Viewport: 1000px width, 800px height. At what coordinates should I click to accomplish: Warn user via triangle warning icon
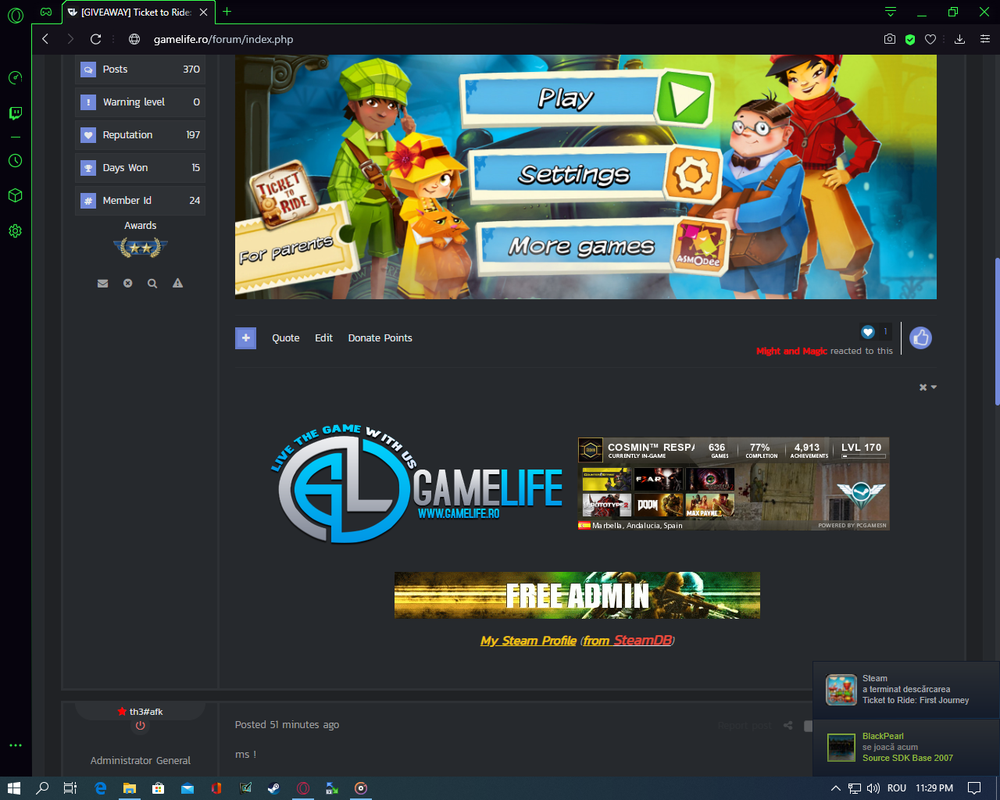click(178, 283)
